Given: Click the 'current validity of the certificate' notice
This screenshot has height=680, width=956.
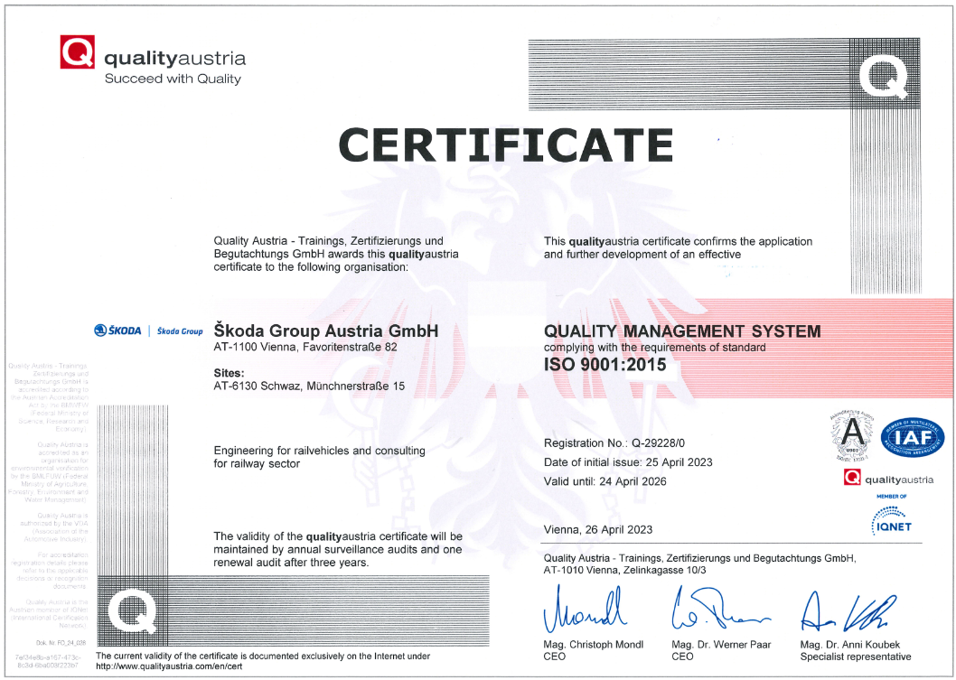Looking at the screenshot, I should (x=263, y=656).
